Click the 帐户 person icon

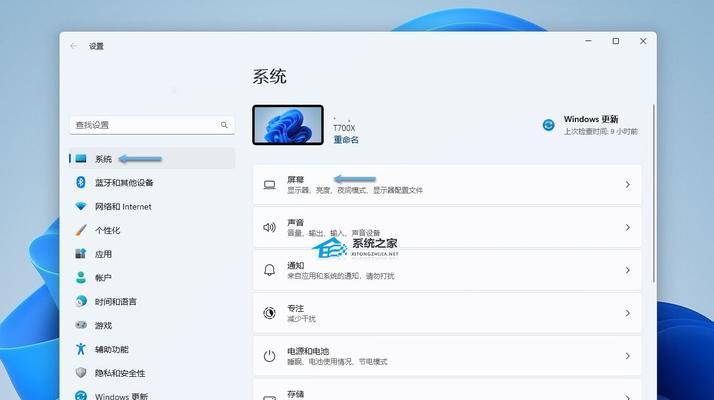(x=81, y=277)
